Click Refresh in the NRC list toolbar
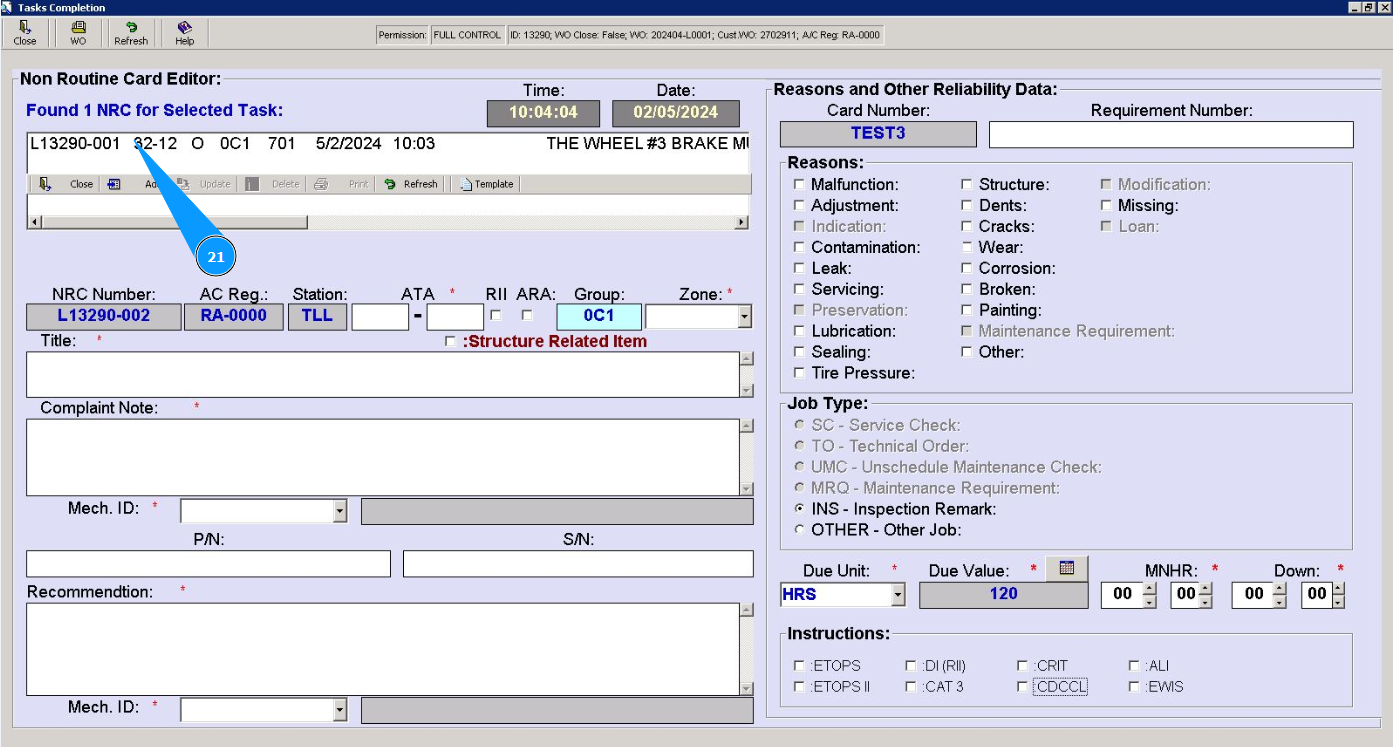Image resolution: width=1393 pixels, height=747 pixels. (411, 184)
